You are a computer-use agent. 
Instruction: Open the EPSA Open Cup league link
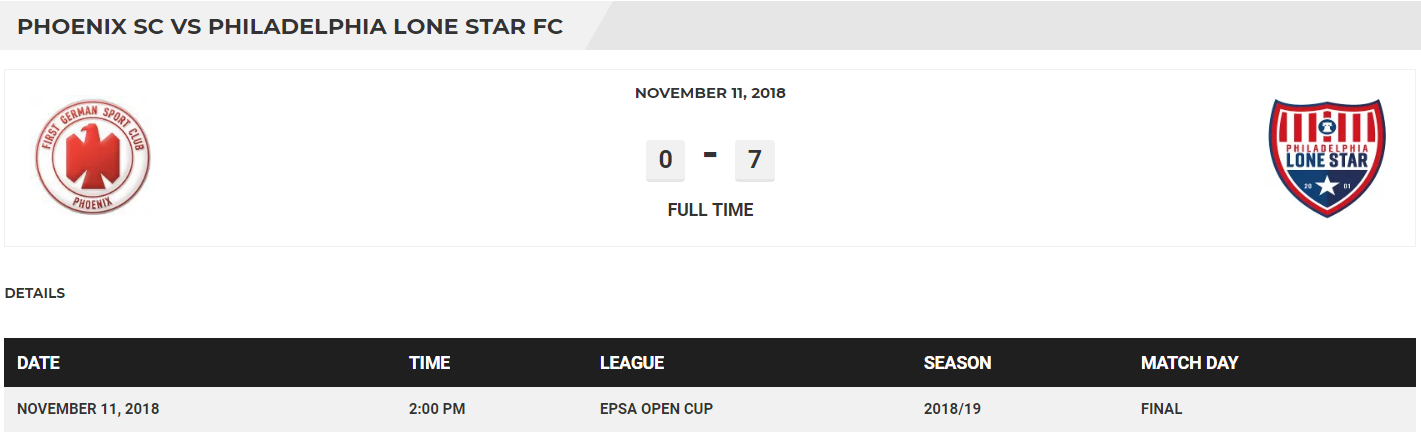click(x=656, y=409)
